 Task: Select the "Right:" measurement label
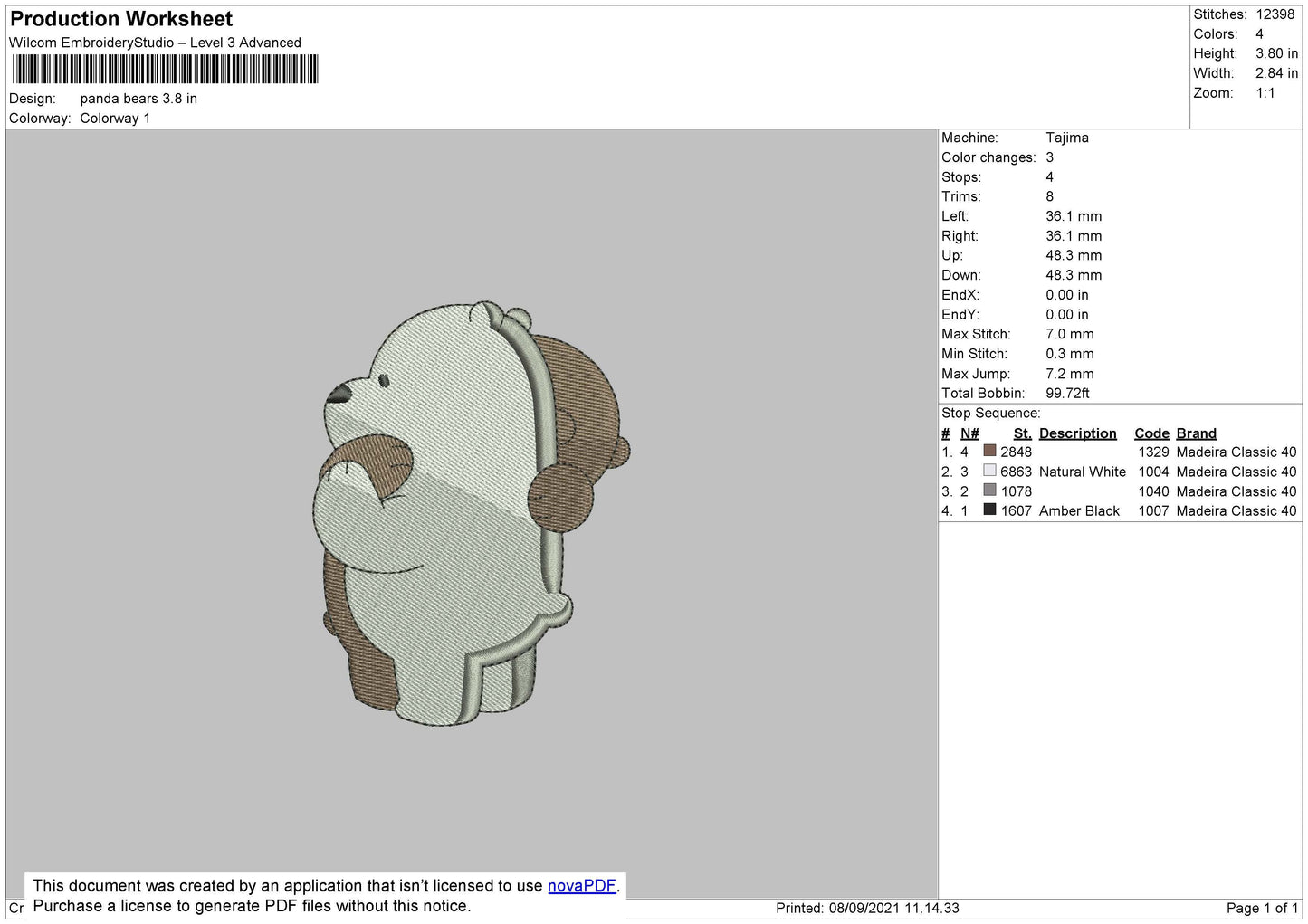960,236
